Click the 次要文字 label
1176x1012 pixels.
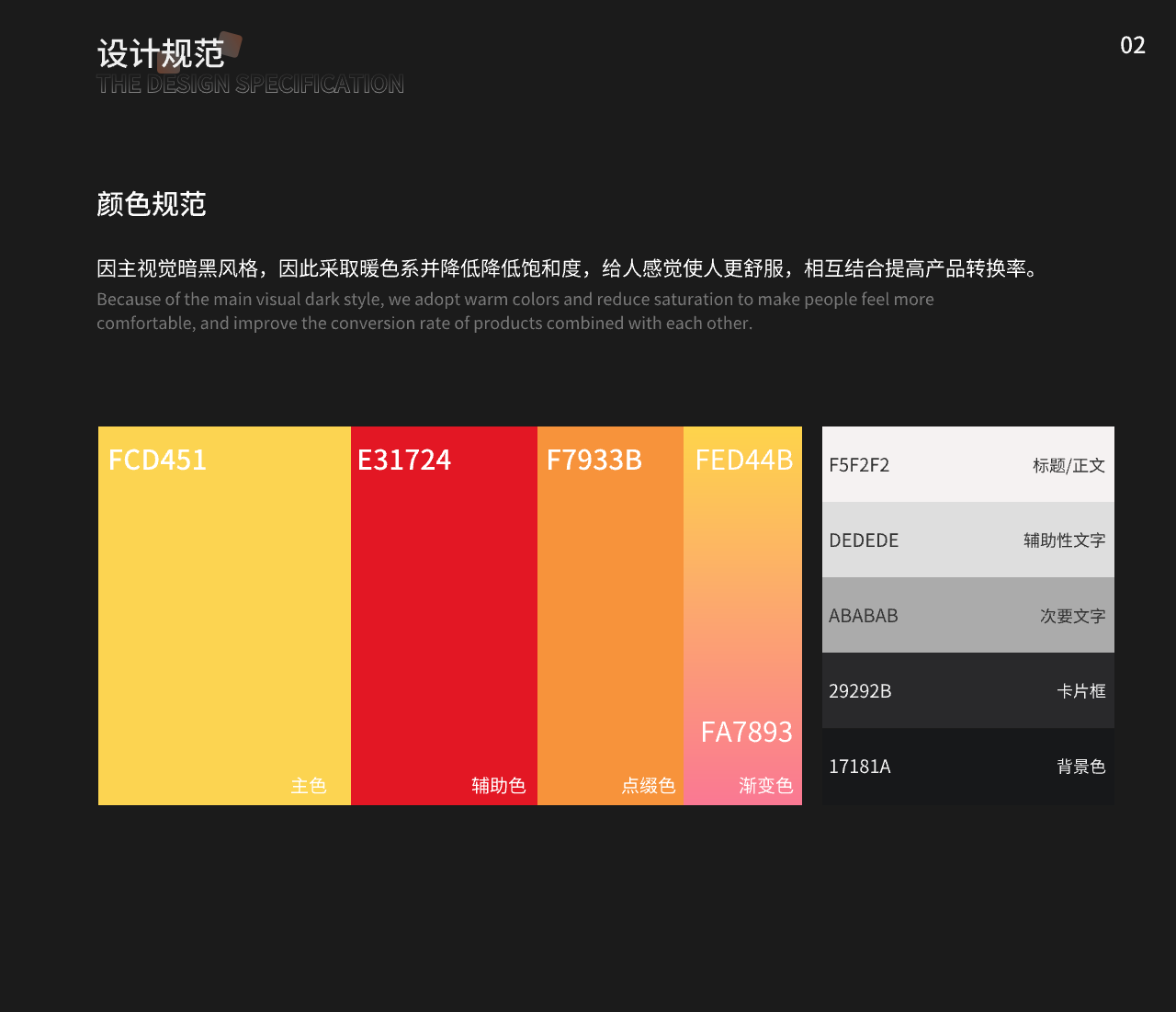pyautogui.click(x=1073, y=616)
